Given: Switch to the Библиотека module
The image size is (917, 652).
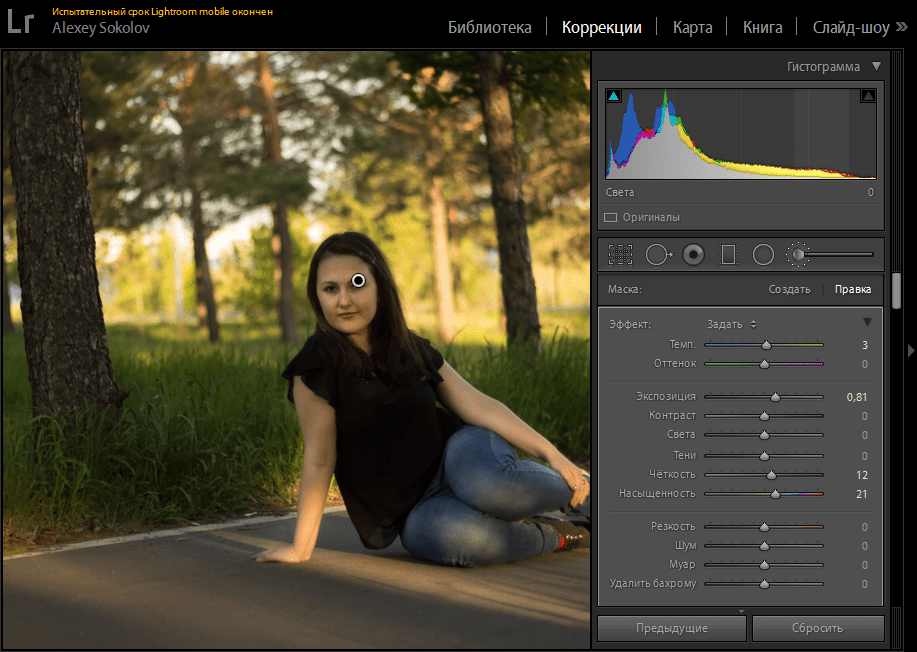Looking at the screenshot, I should pyautogui.click(x=489, y=27).
